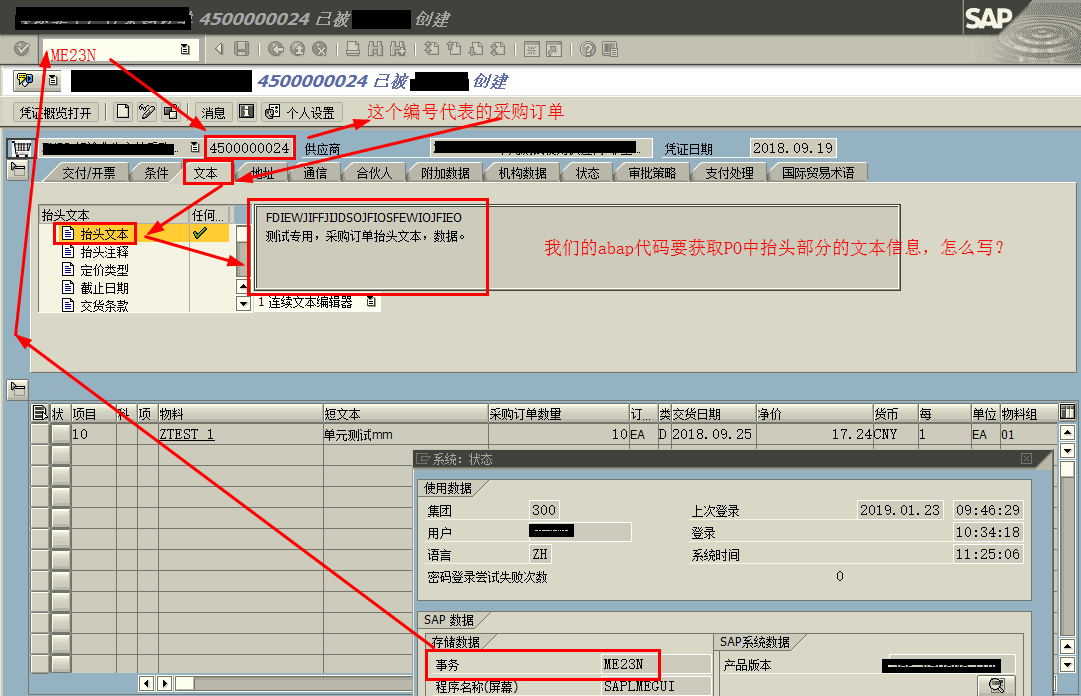Click the Help information 'i' icon

[247, 112]
